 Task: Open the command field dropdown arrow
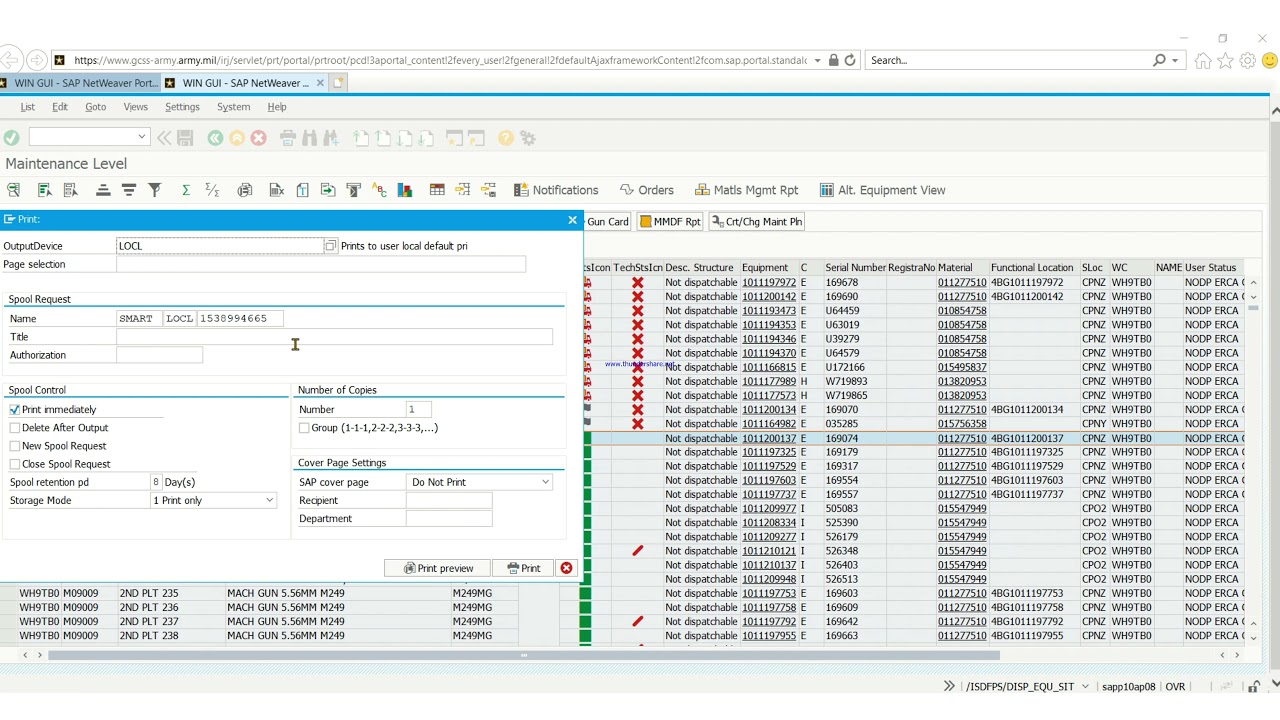click(141, 138)
